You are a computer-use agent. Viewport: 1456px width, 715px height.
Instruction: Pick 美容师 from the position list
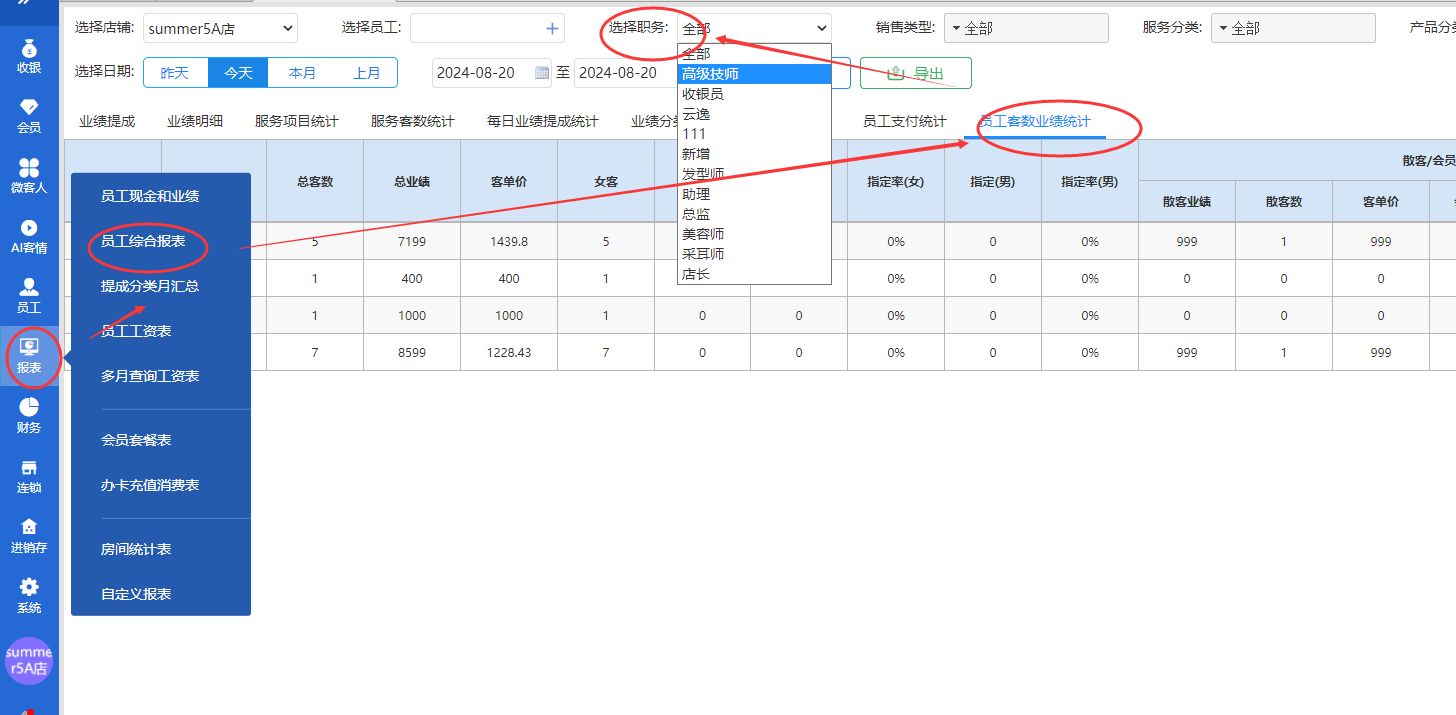[x=754, y=234]
